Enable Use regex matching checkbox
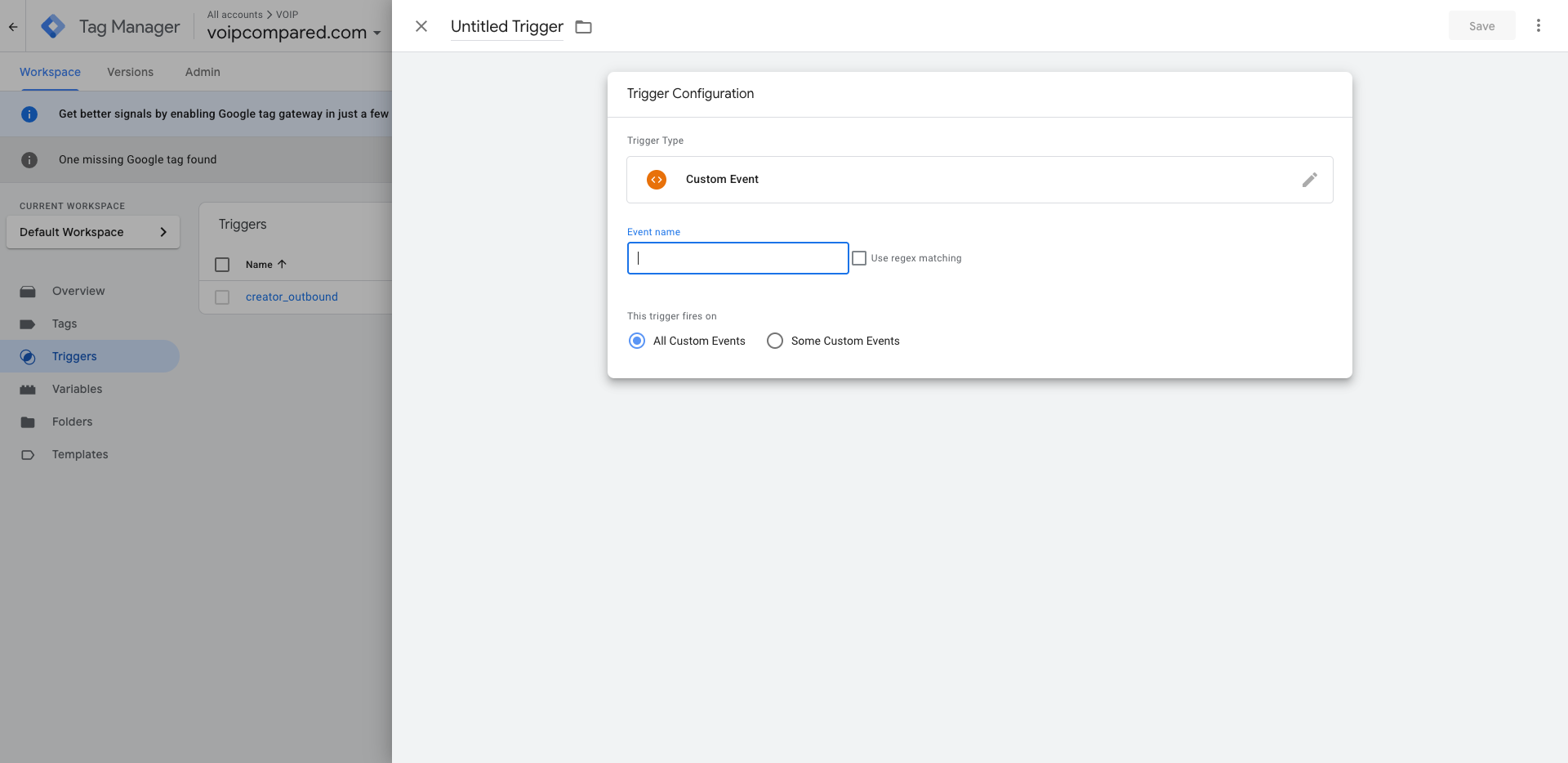 tap(859, 258)
